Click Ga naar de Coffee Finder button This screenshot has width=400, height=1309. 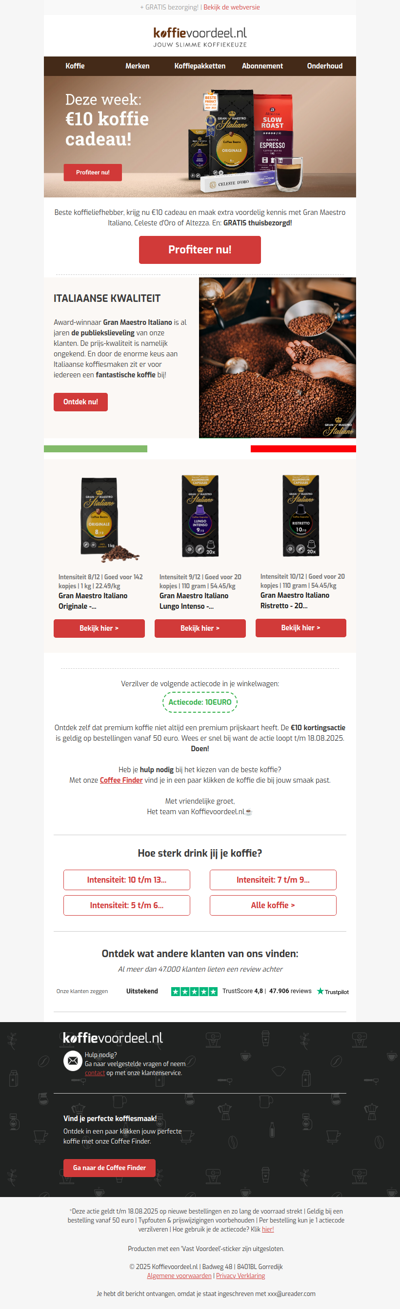coord(110,1167)
